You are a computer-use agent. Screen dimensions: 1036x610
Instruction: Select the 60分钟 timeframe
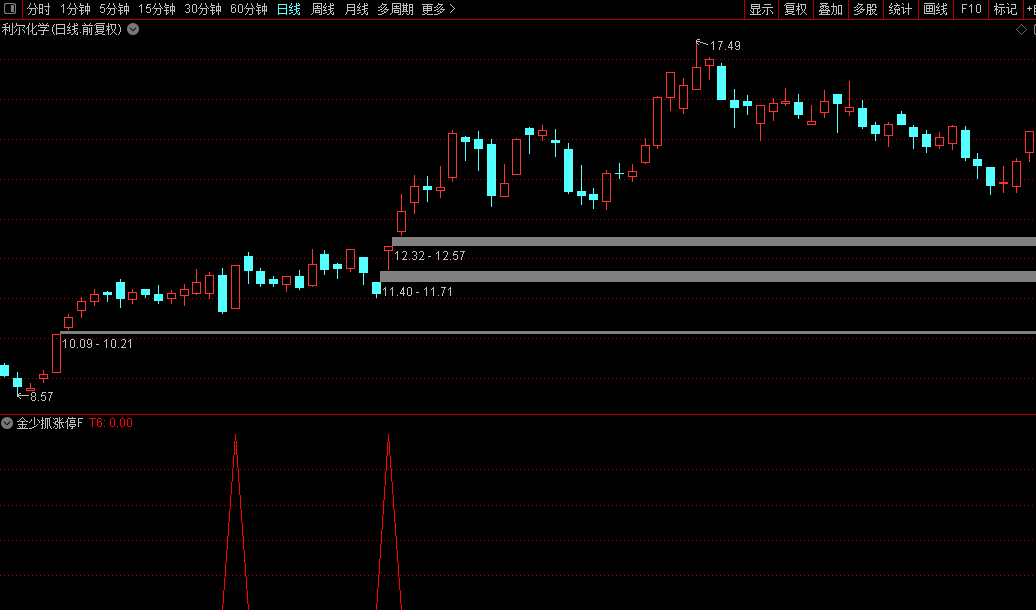point(249,9)
